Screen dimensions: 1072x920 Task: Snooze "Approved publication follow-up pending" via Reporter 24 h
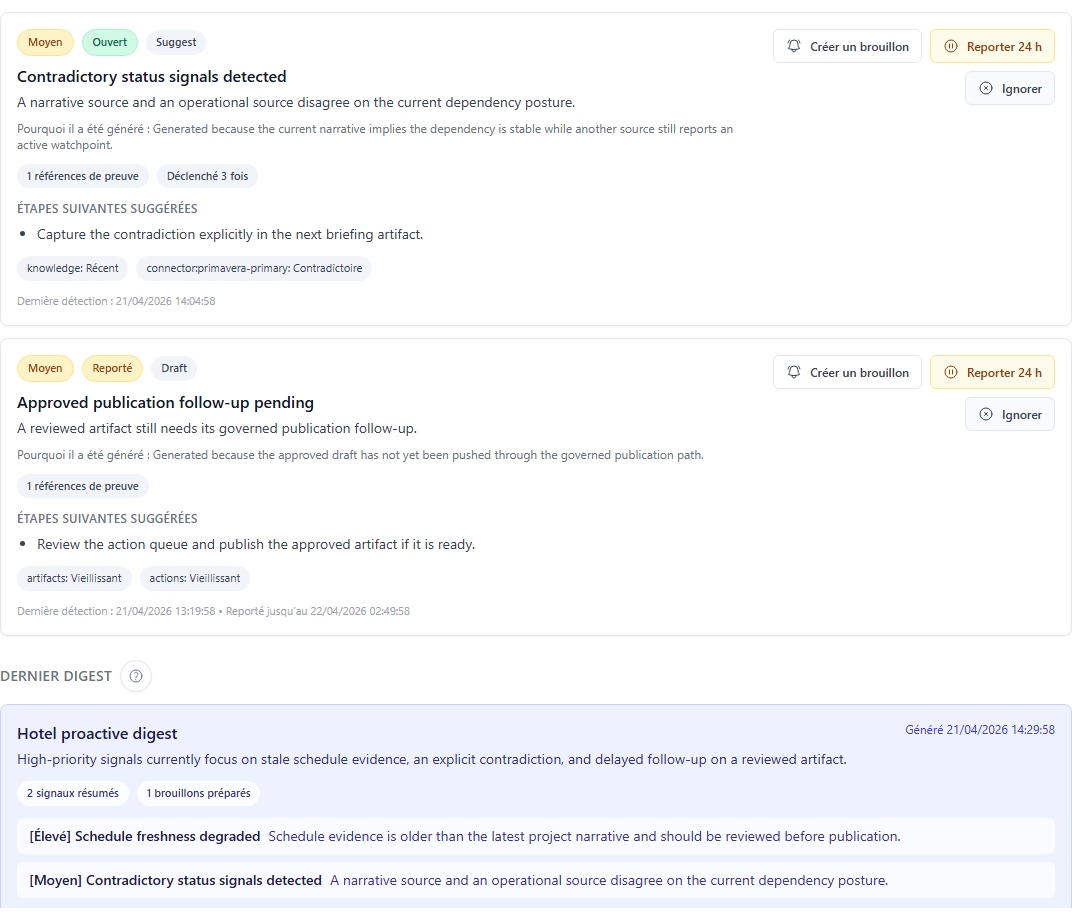(x=992, y=372)
